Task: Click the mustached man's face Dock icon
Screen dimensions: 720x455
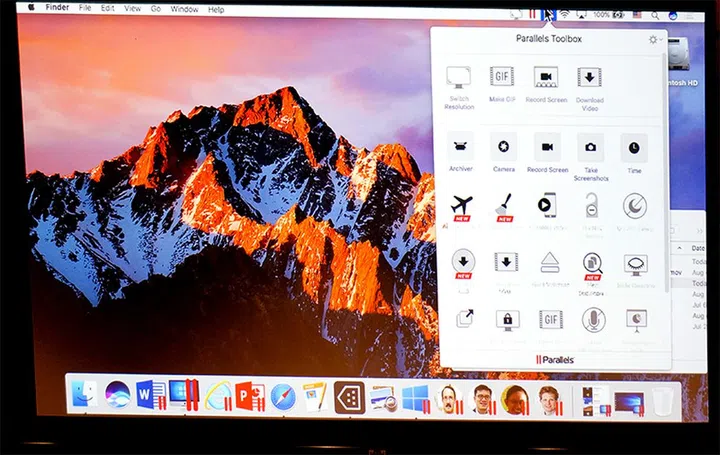Action: 450,399
